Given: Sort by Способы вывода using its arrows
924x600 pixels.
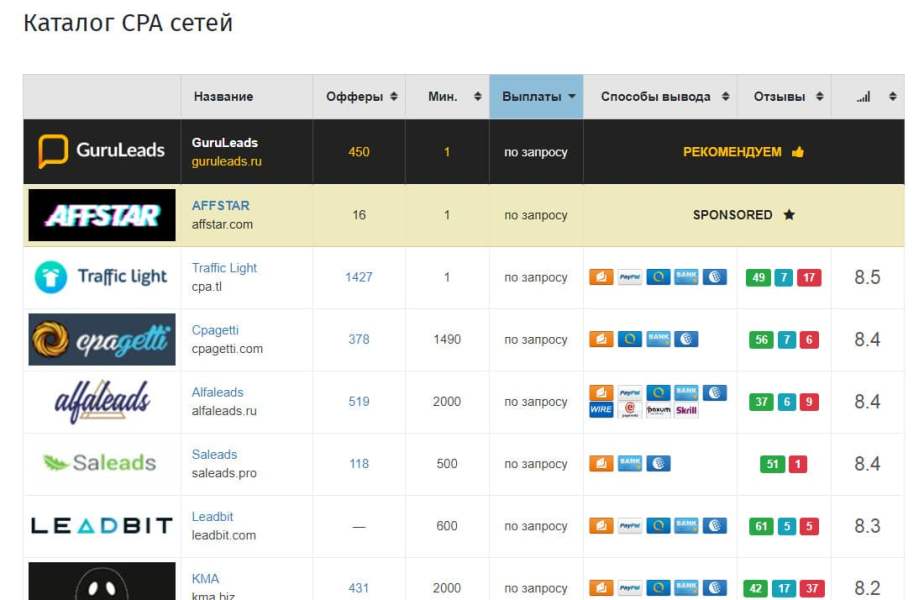Looking at the screenshot, I should 725,97.
